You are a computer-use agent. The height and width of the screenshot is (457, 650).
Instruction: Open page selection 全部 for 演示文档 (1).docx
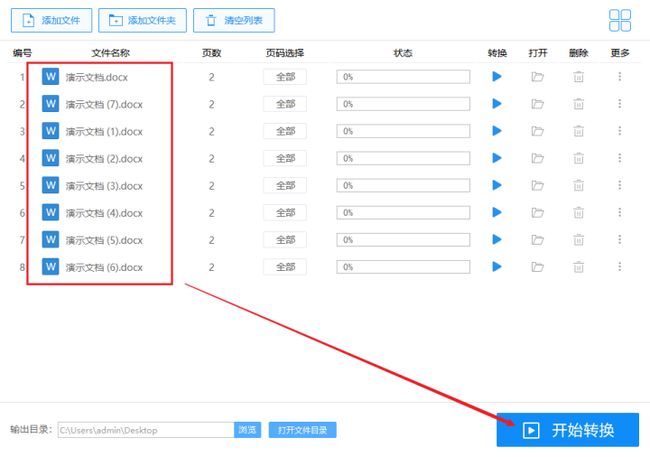tap(285, 131)
